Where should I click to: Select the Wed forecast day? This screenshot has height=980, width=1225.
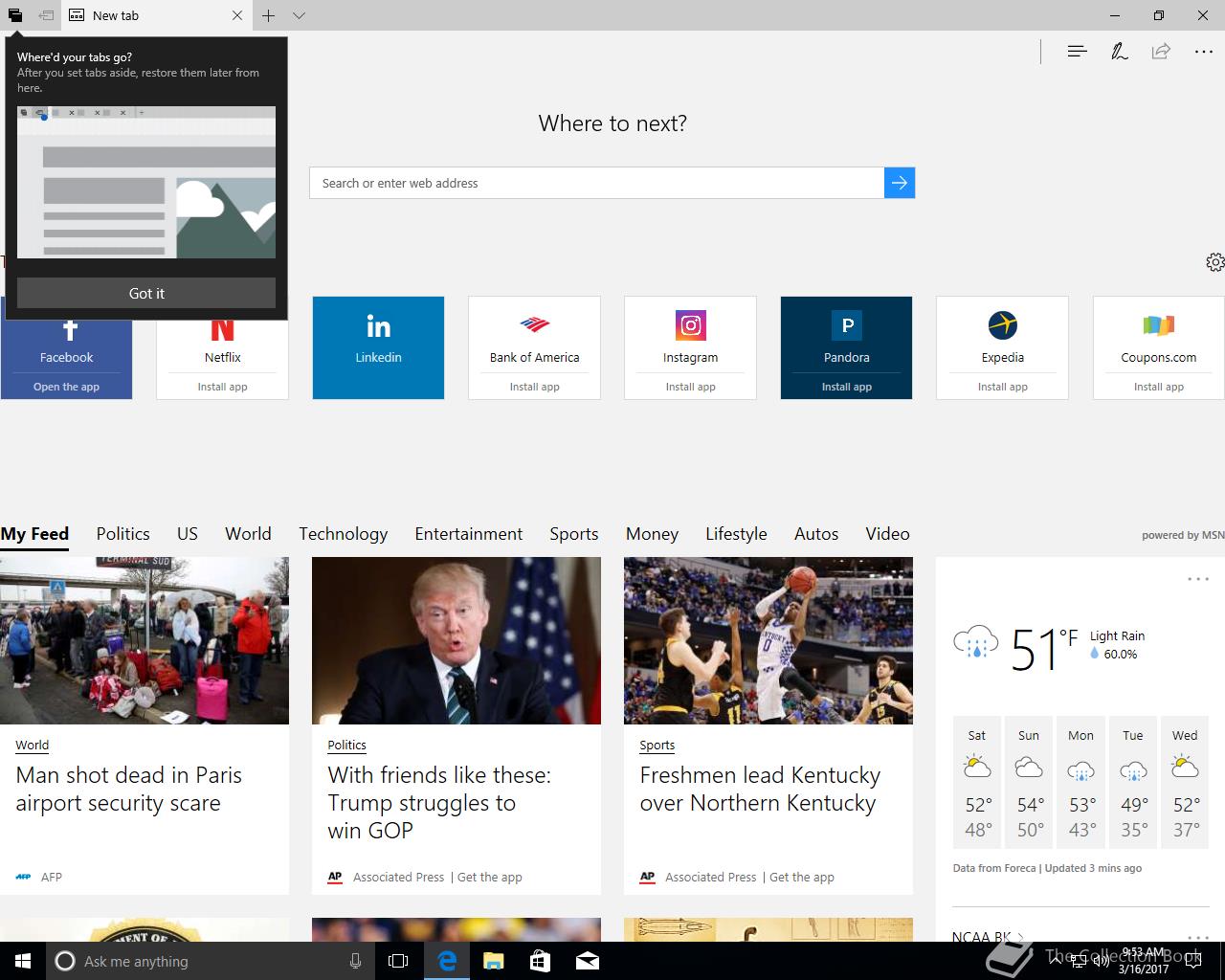pos(1185,782)
